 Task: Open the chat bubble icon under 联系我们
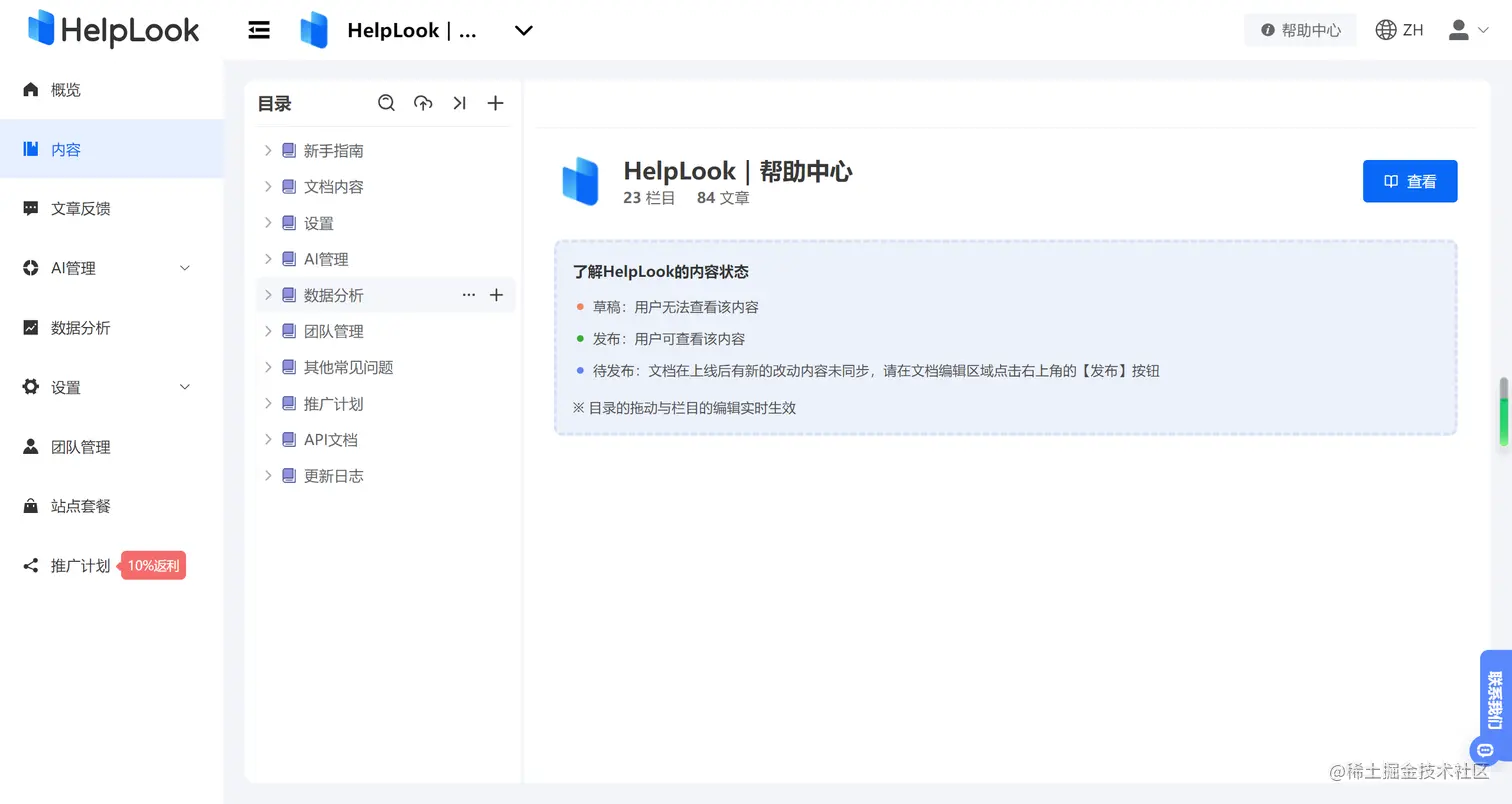pyautogui.click(x=1485, y=750)
